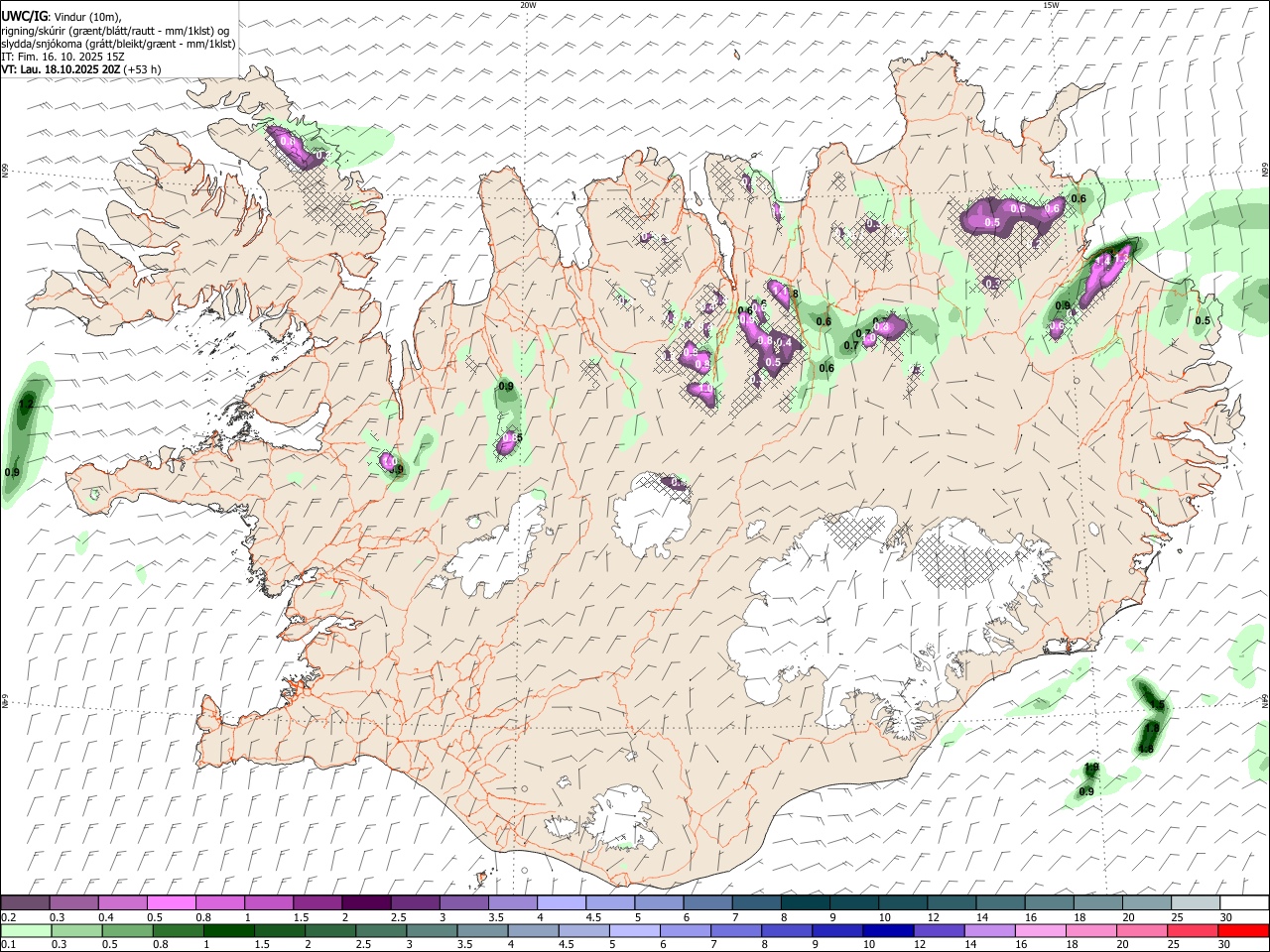Click the upper legend swatch starting at 12
Viewport: 1270px width, 952px height.
click(951, 903)
